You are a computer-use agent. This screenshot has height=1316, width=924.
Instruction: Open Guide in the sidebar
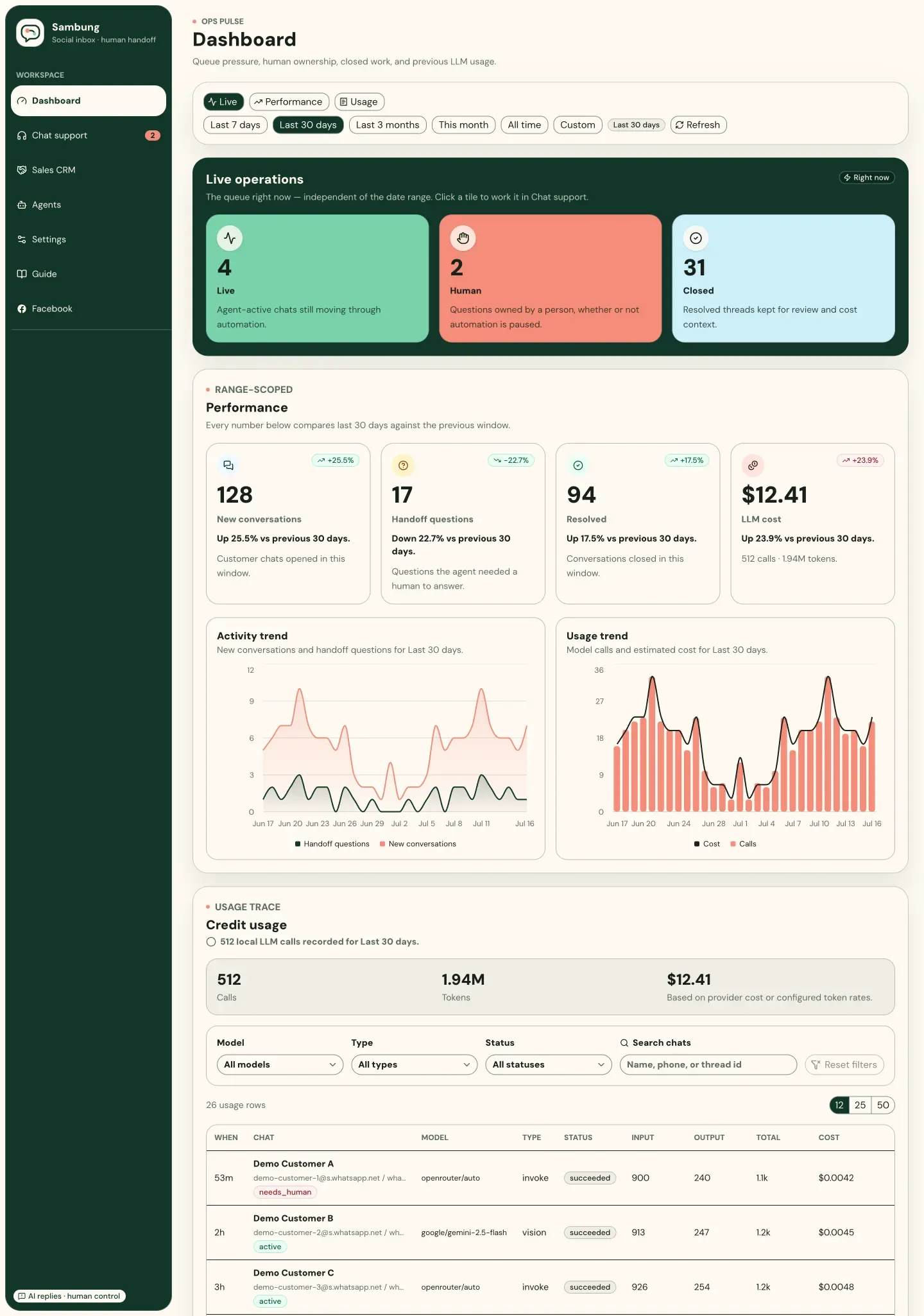point(89,274)
